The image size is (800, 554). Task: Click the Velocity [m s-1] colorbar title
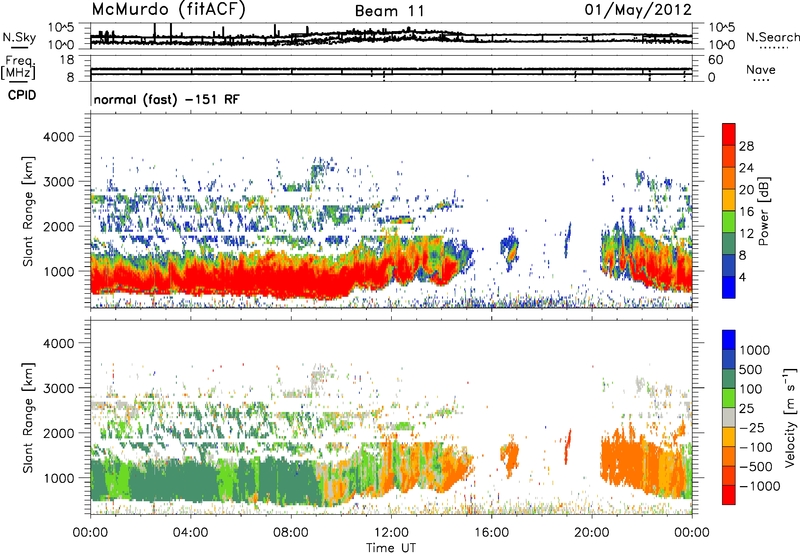click(x=790, y=417)
